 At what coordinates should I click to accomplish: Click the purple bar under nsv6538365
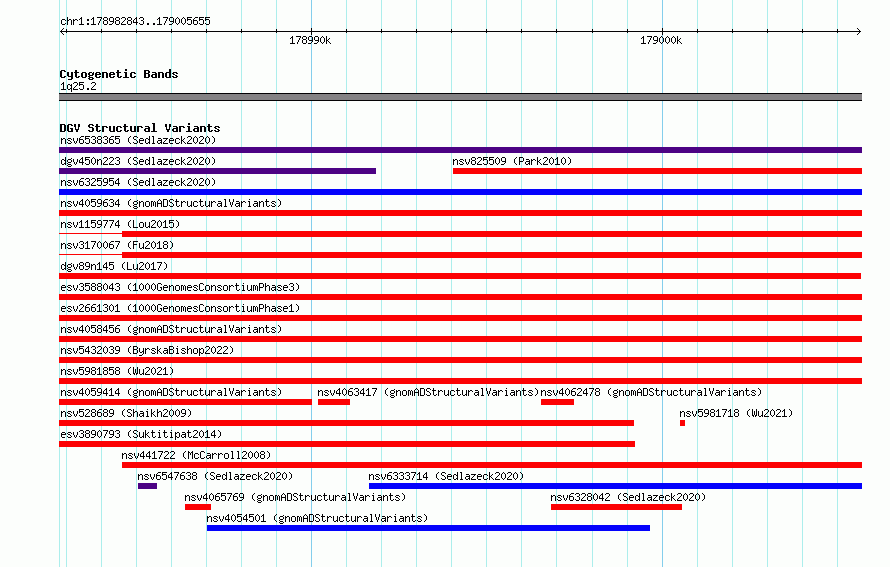coord(460,150)
